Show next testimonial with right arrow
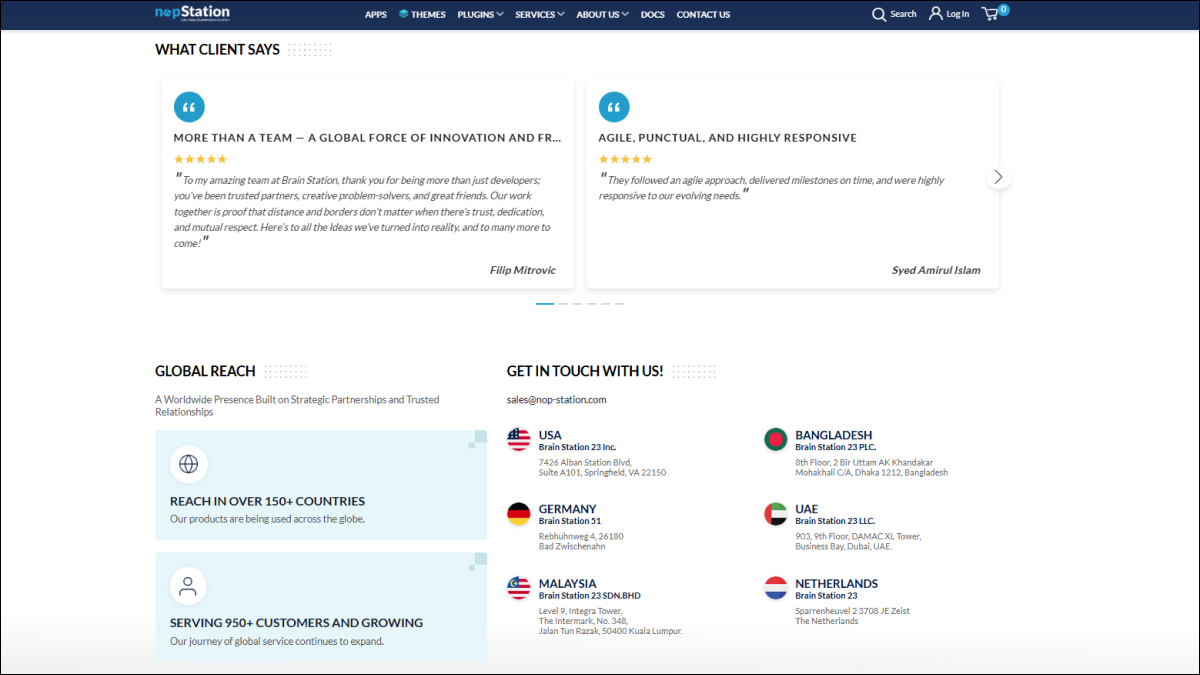1200x675 pixels. tap(998, 177)
